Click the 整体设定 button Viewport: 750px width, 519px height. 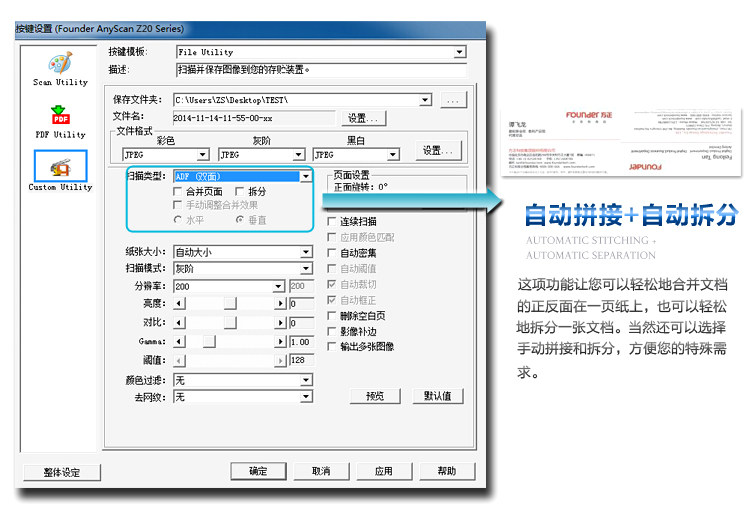[62, 473]
